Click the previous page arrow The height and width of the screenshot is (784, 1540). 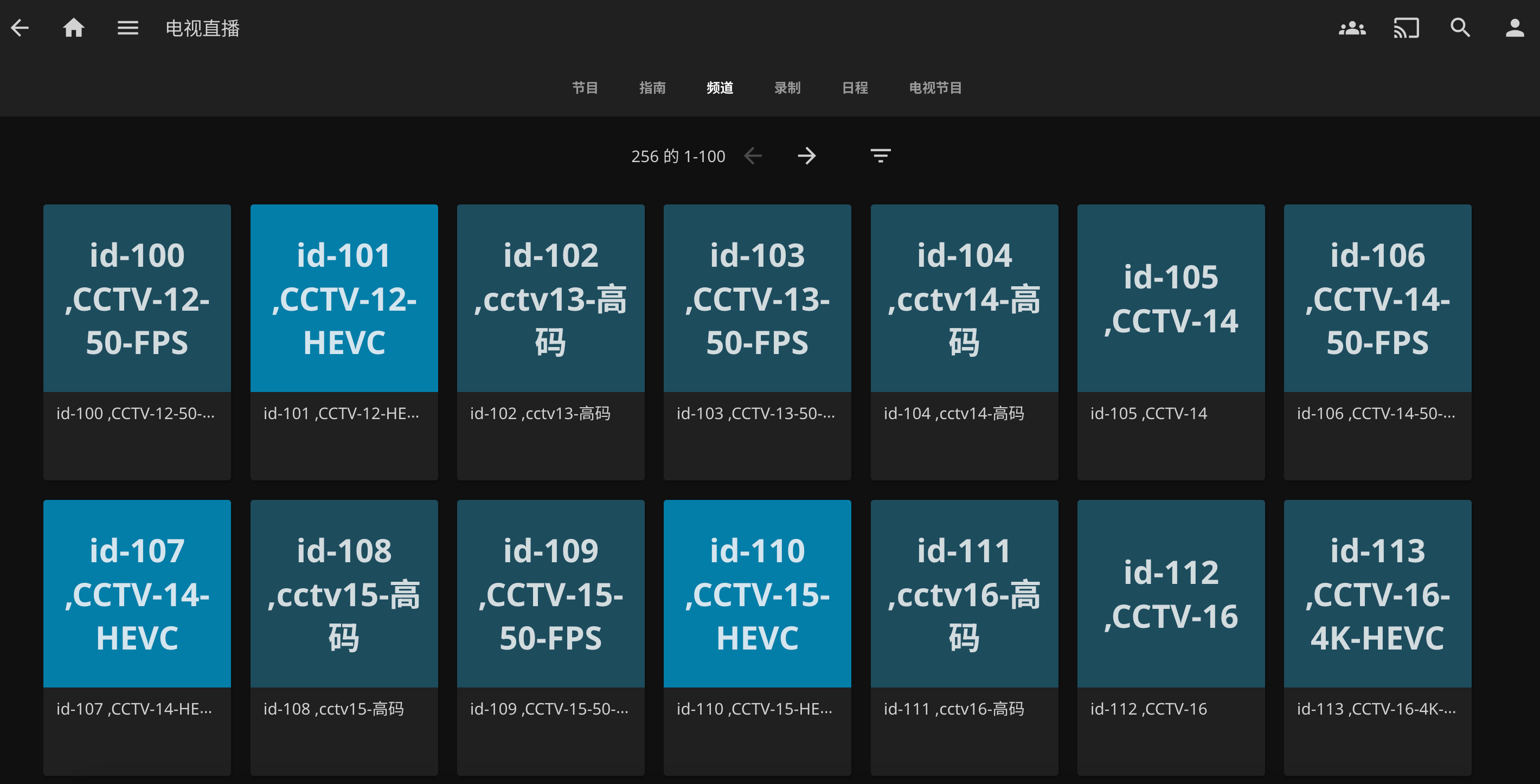tap(753, 156)
